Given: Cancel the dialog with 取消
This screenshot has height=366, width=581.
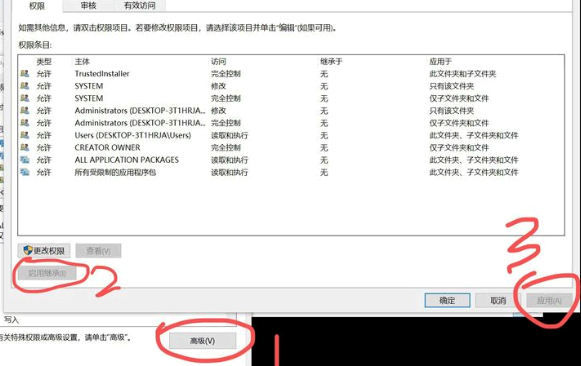Looking at the screenshot, I should coord(498,300).
